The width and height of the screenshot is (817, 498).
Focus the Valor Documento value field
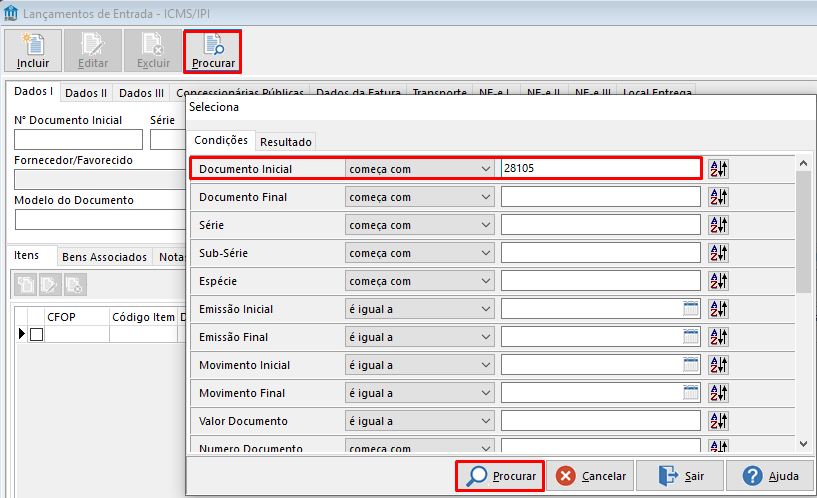point(601,421)
